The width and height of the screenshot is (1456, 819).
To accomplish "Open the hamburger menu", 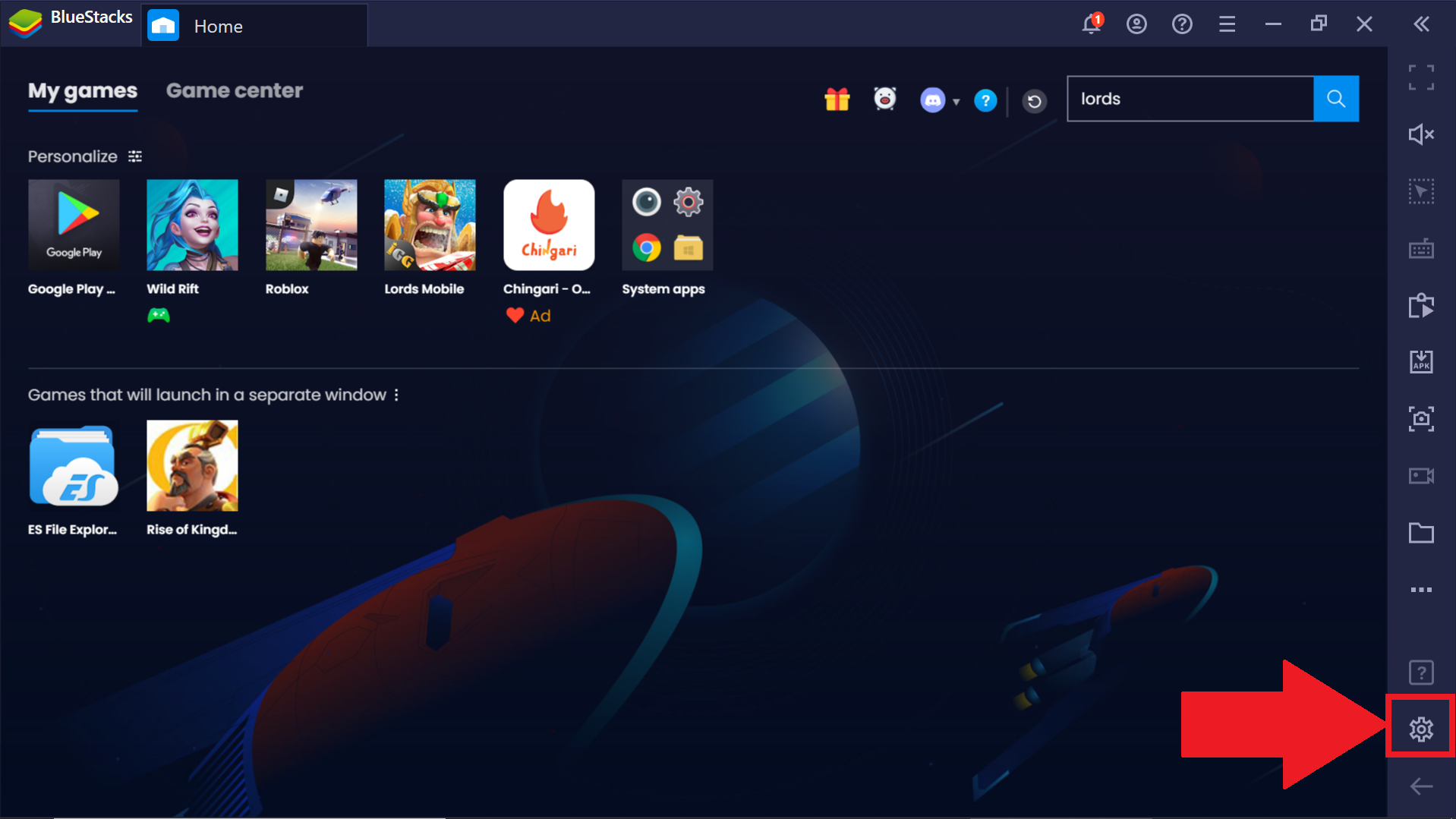I will (1227, 24).
